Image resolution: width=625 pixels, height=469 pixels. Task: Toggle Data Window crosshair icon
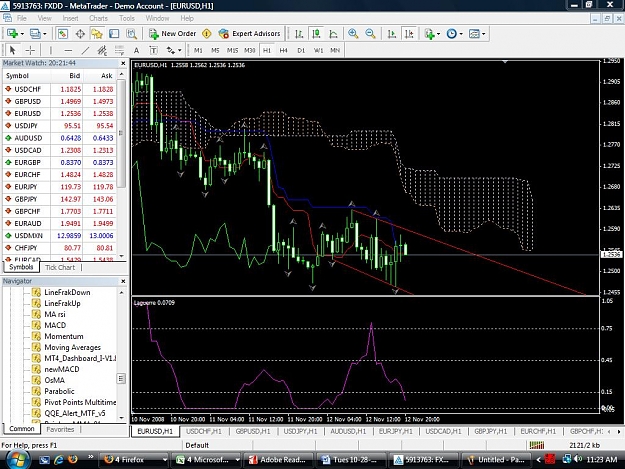[x=80, y=34]
